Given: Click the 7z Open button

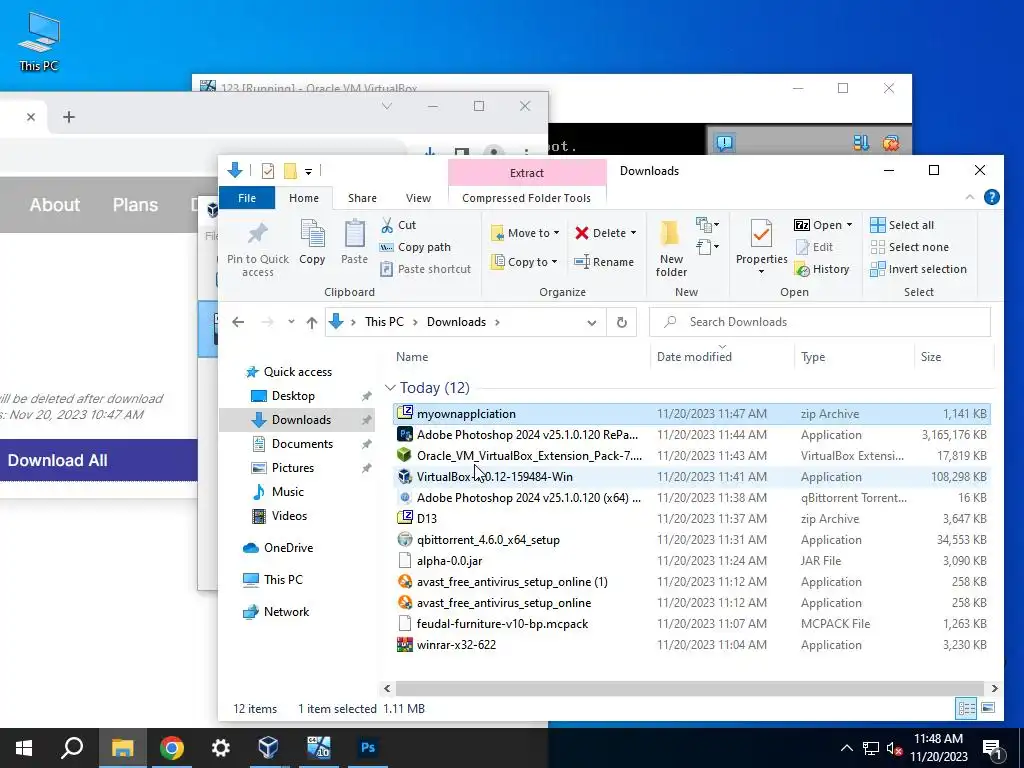Looking at the screenshot, I should (x=818, y=225).
